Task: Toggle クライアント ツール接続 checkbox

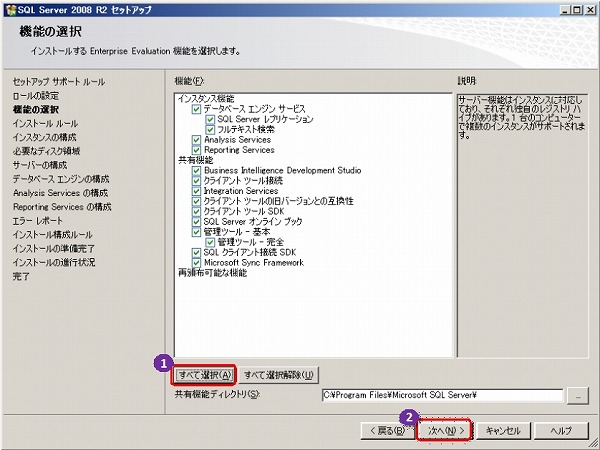Action: (x=196, y=181)
